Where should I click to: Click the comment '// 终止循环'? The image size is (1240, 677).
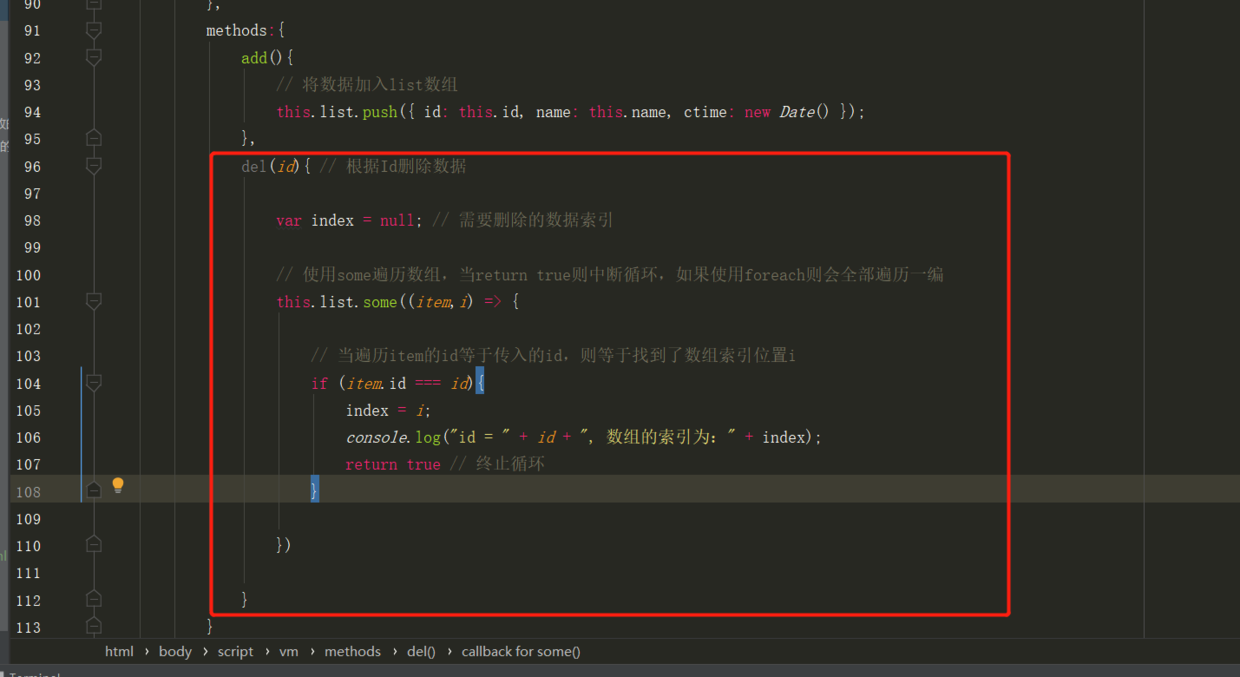click(497, 464)
